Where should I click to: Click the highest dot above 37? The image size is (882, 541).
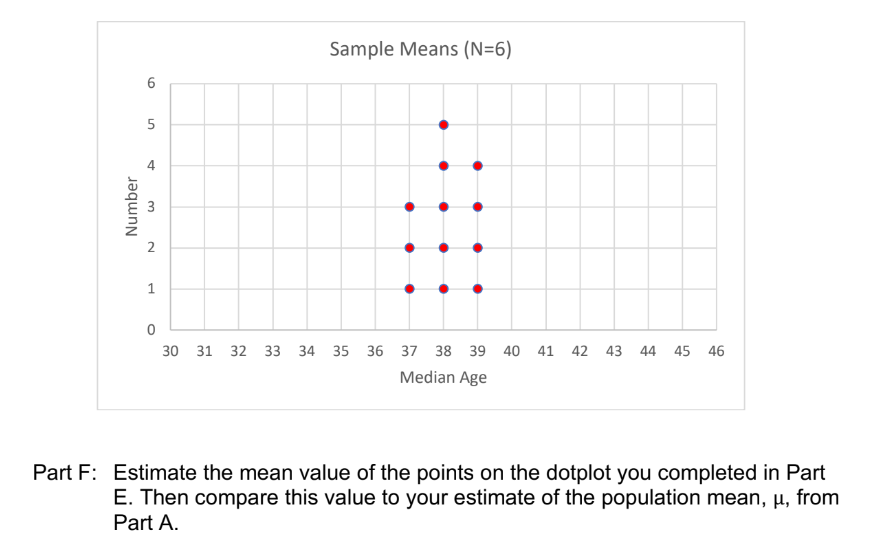pos(409,207)
